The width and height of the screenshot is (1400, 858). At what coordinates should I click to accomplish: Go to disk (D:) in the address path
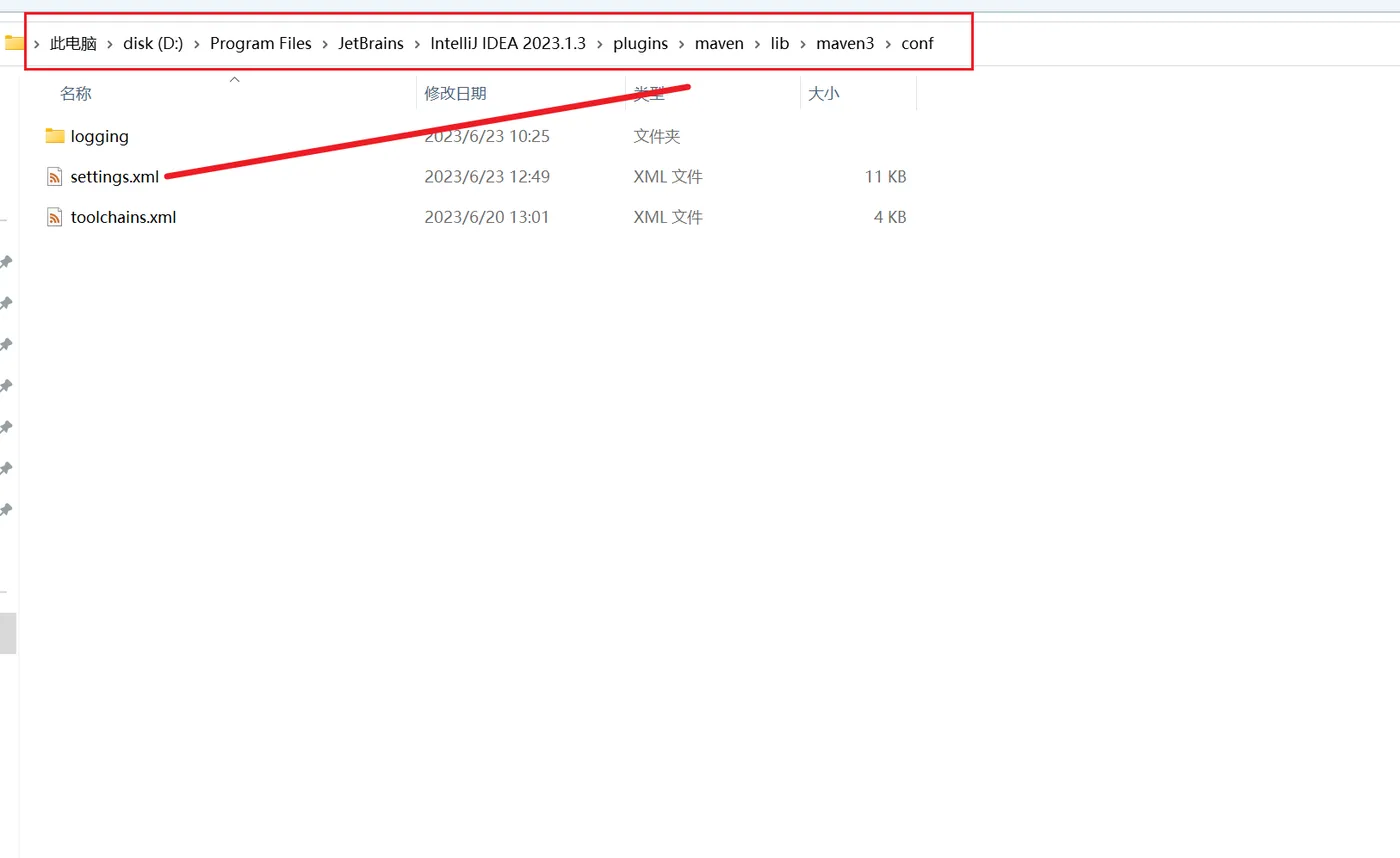click(153, 44)
